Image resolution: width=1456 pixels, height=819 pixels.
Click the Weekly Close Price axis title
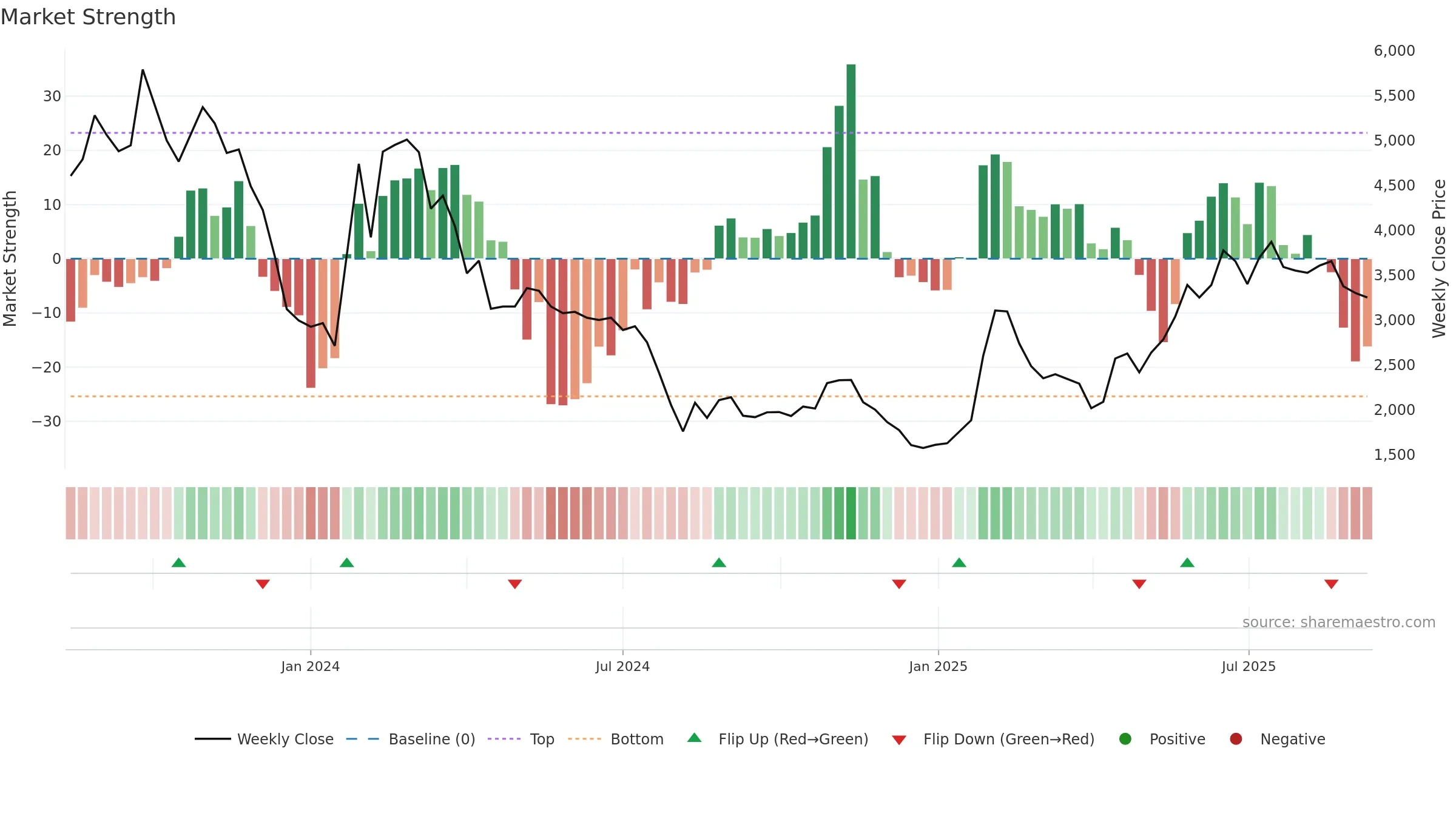click(1439, 258)
